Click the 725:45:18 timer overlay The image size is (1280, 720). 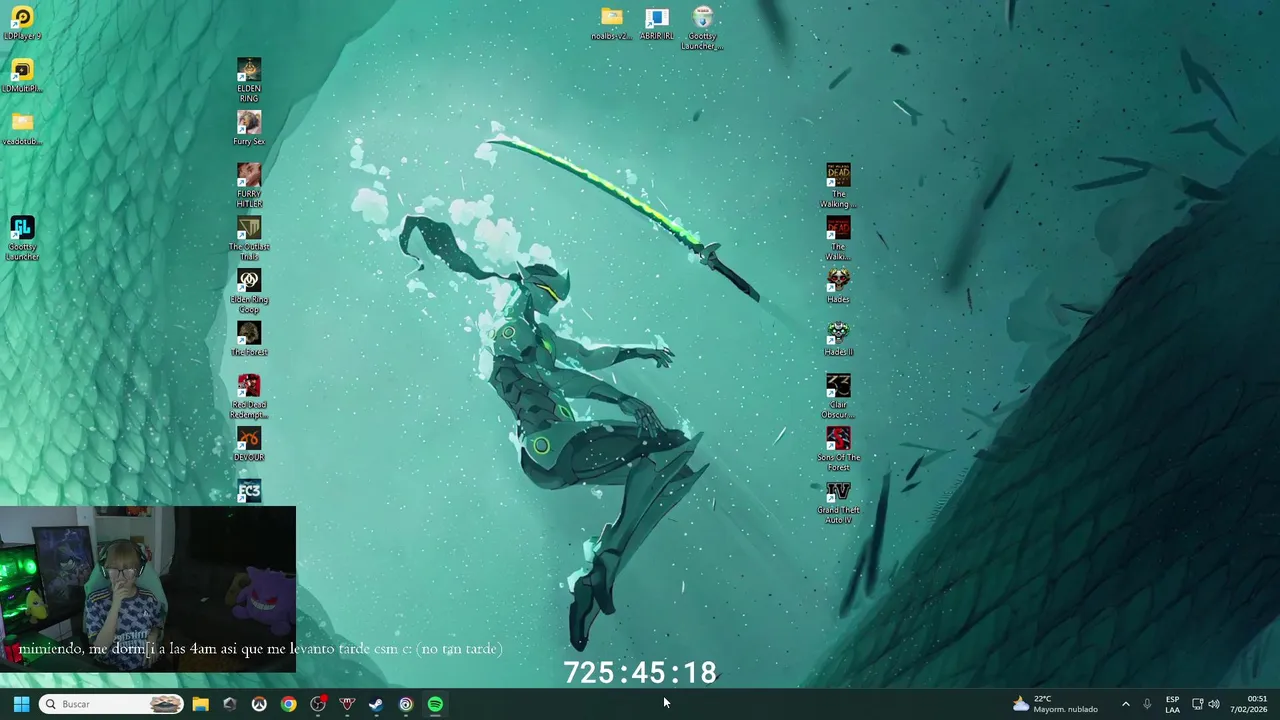640,672
